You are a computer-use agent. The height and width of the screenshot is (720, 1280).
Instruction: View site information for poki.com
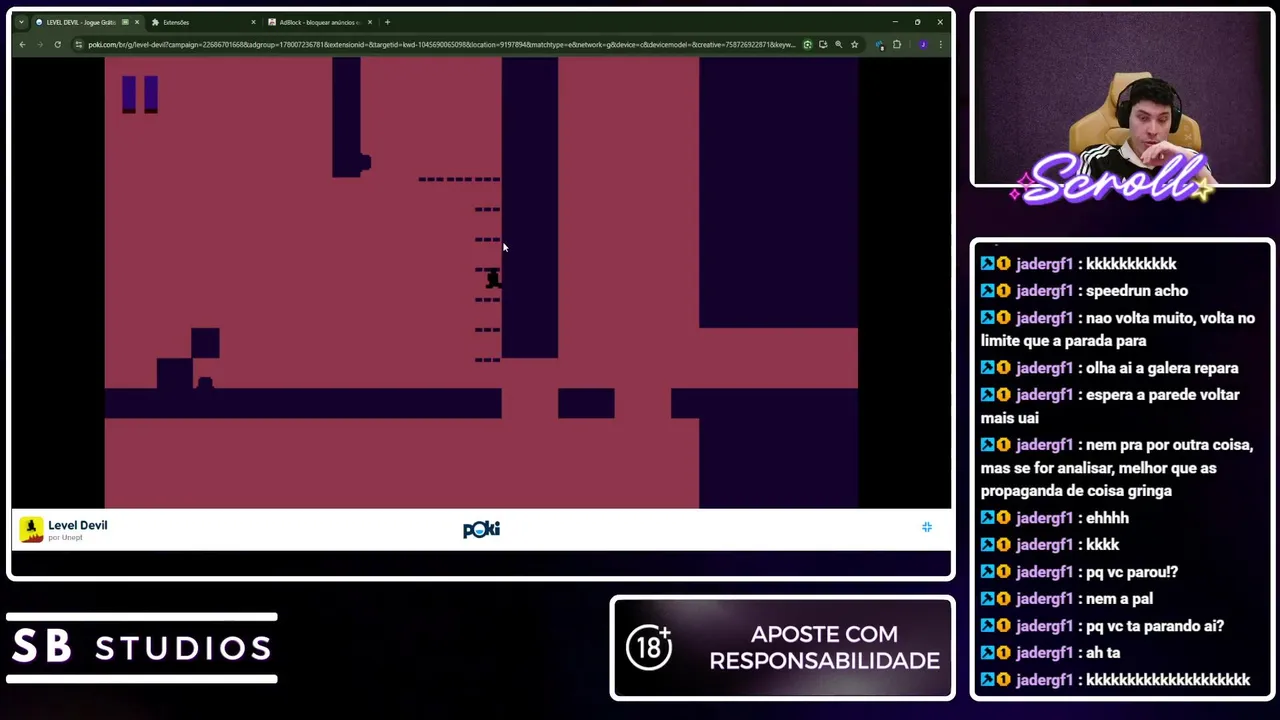(78, 44)
